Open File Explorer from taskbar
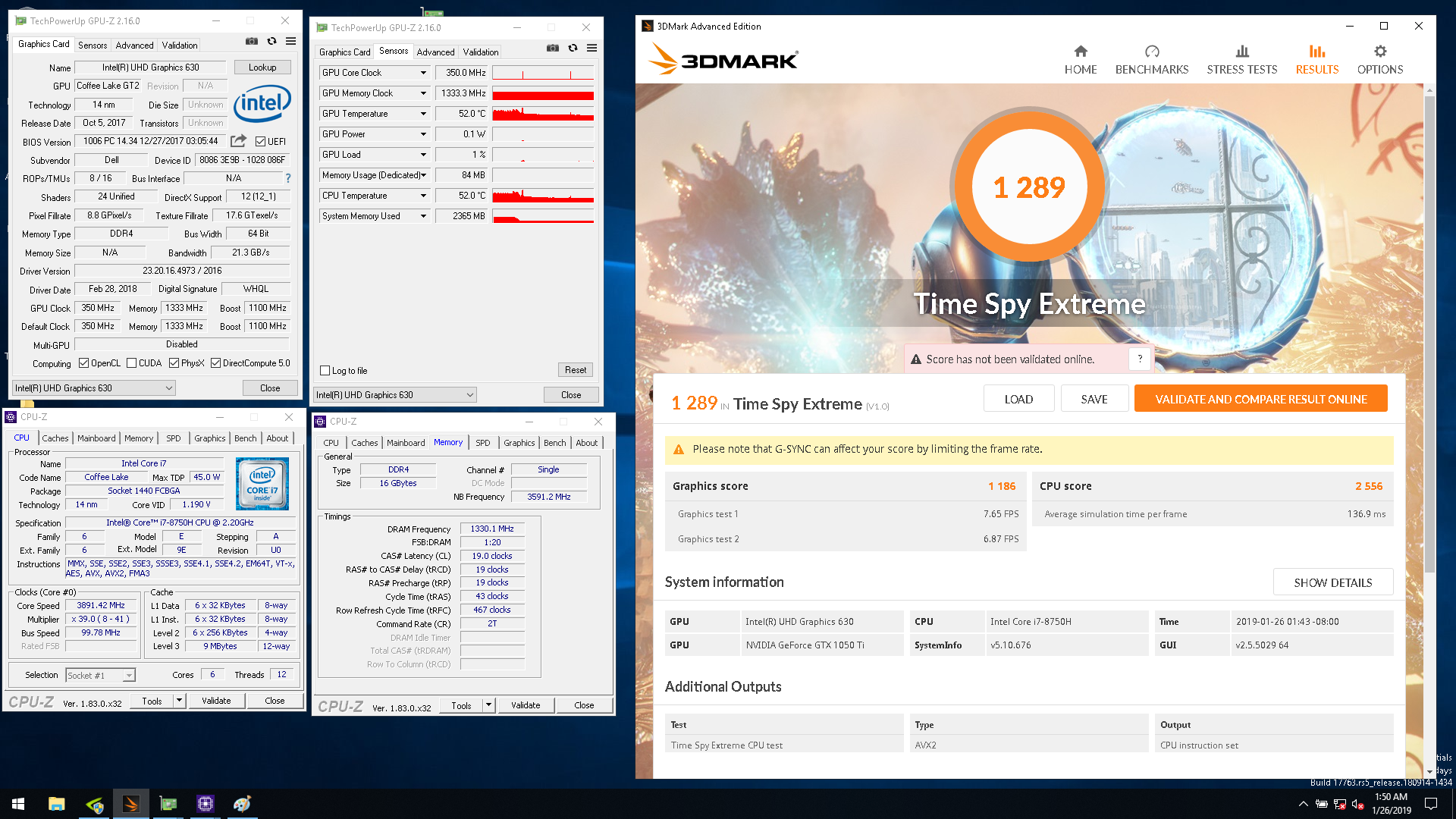Screen dimensions: 1456x819 click(56, 804)
